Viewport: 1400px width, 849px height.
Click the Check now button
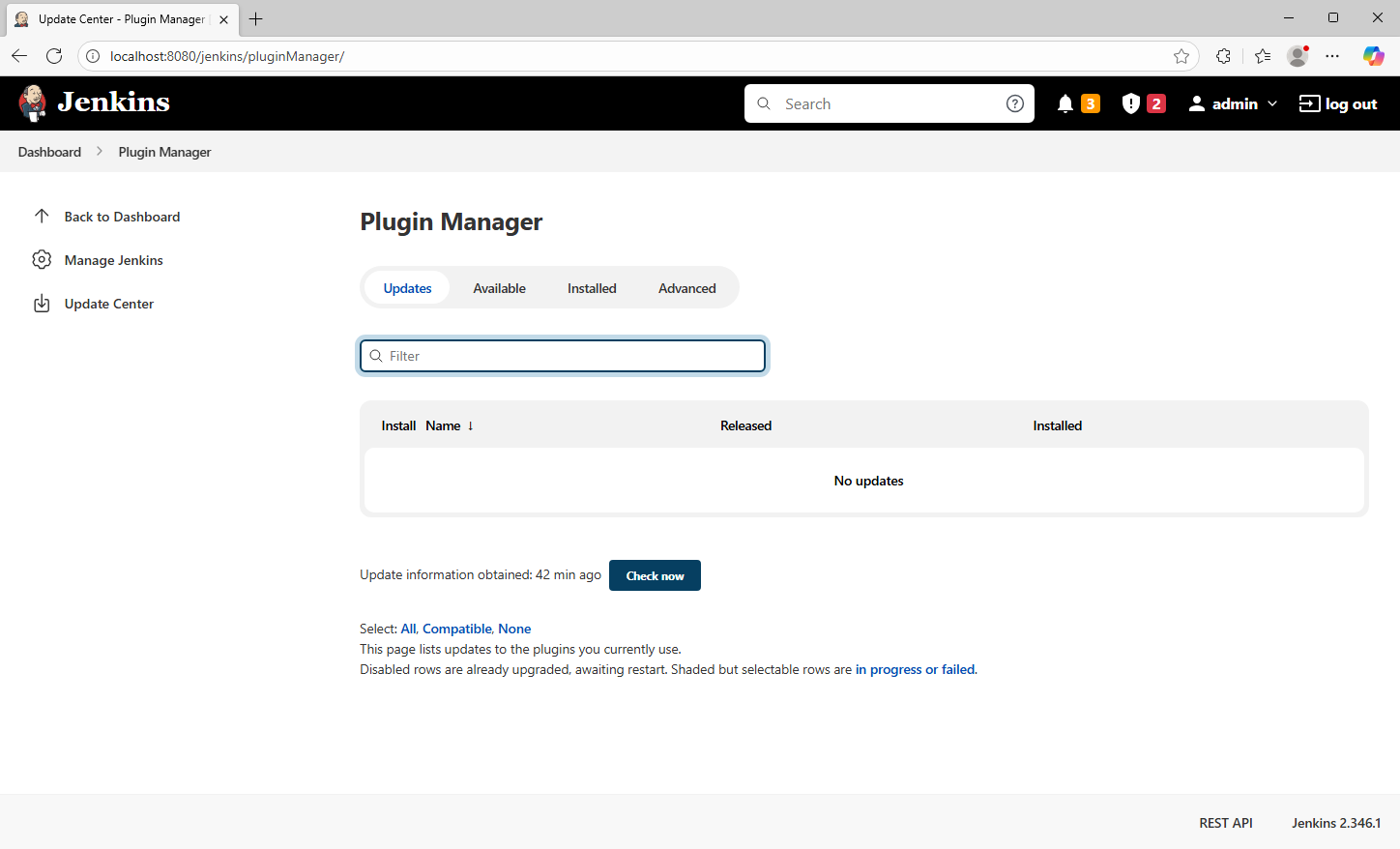pyautogui.click(x=655, y=575)
